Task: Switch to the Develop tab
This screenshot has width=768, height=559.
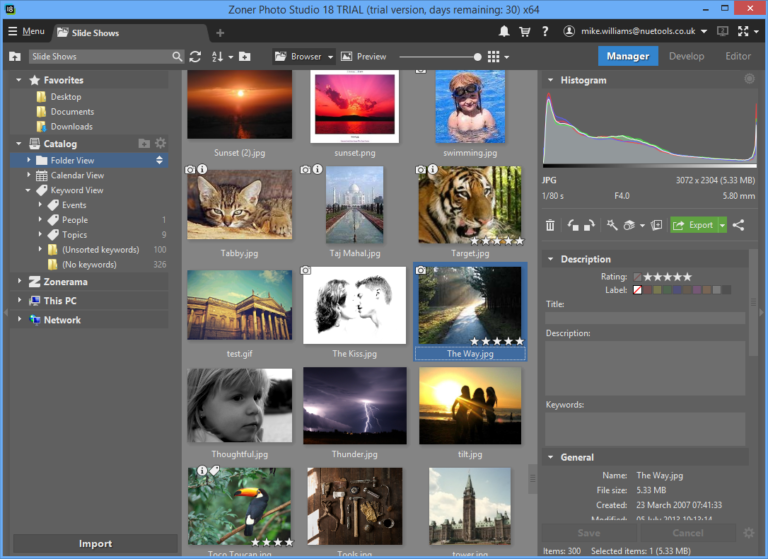Action: click(x=686, y=56)
